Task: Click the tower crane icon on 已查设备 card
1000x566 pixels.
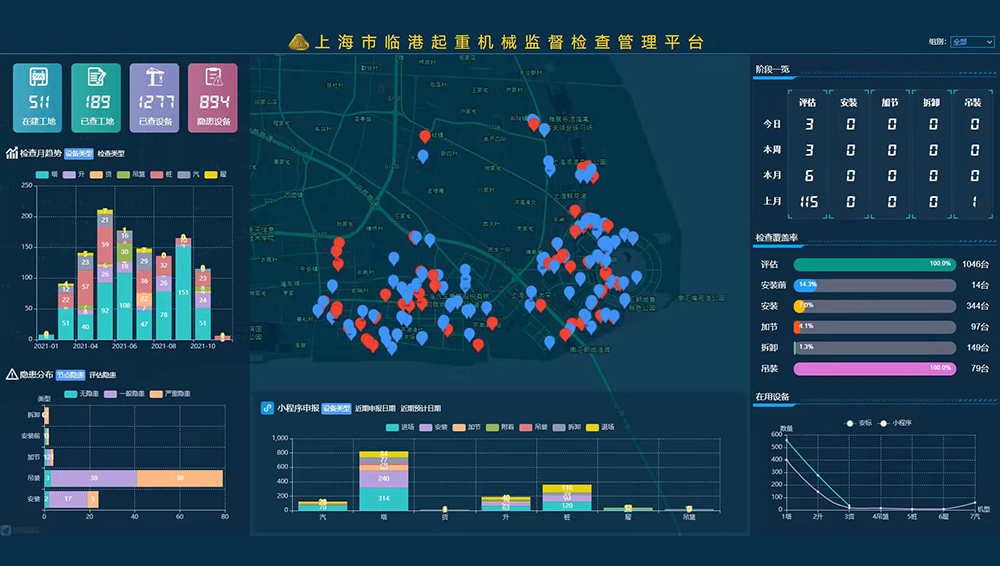Action: (x=155, y=78)
